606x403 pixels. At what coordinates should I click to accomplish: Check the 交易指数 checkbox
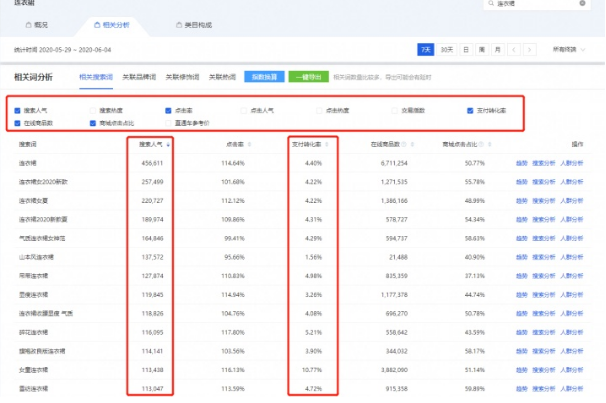(x=394, y=111)
